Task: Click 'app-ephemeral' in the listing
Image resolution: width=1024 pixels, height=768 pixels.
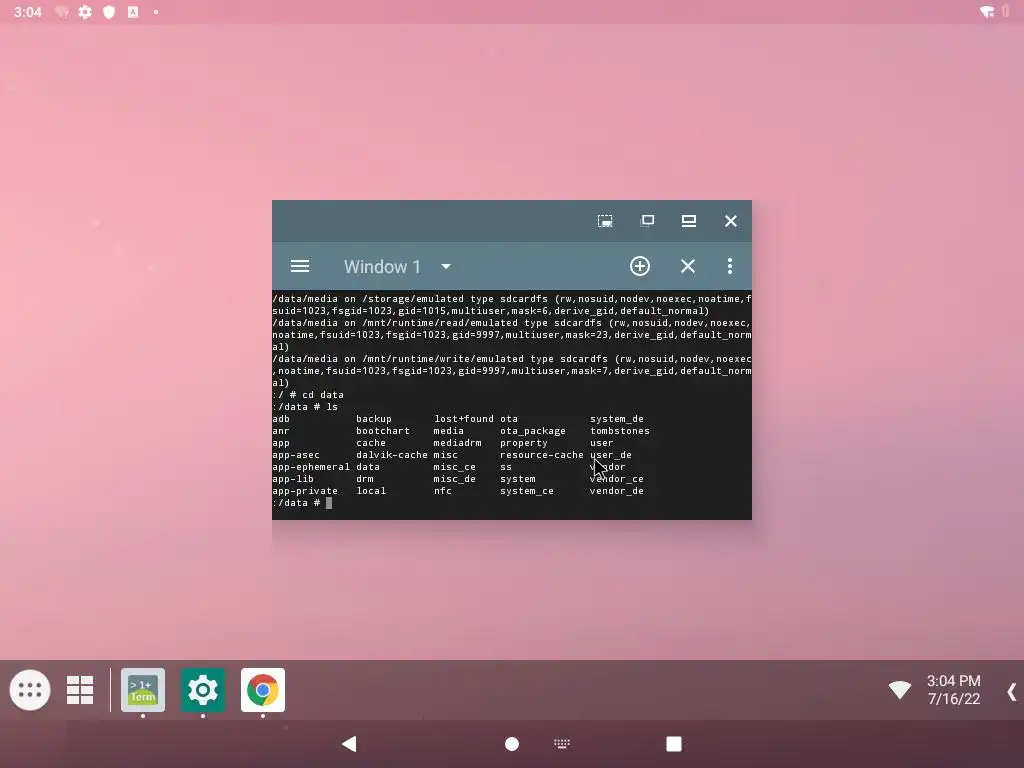Action: point(311,467)
